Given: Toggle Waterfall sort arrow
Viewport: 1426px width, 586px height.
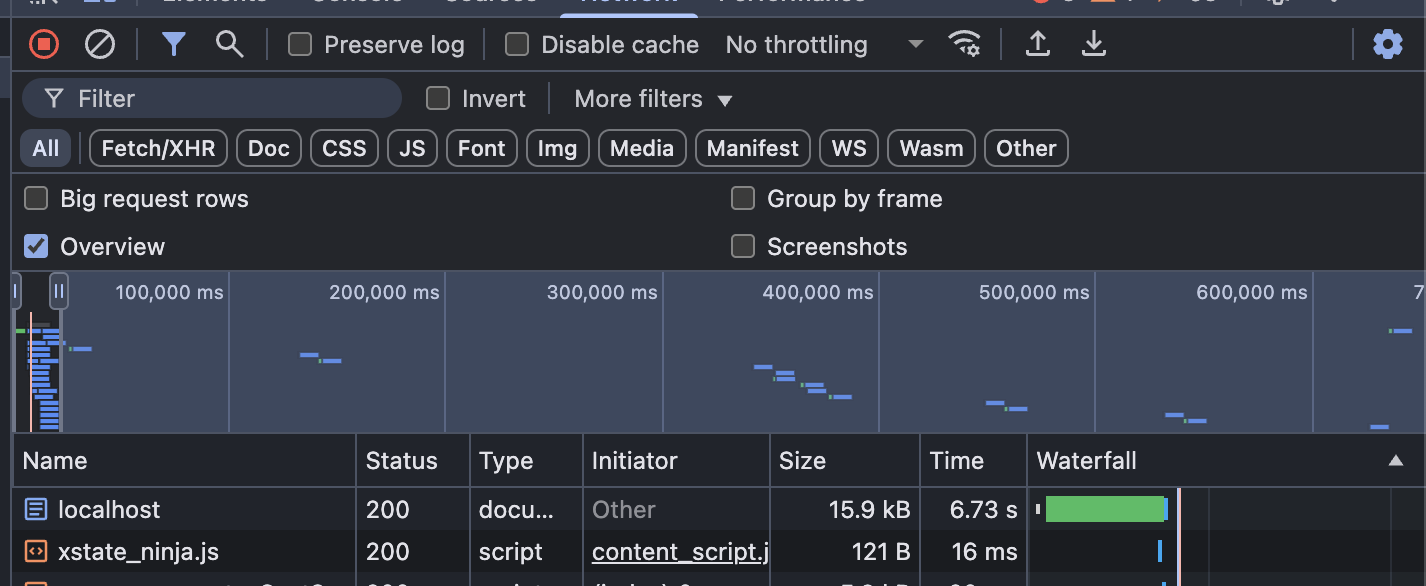Looking at the screenshot, I should [x=1395, y=461].
